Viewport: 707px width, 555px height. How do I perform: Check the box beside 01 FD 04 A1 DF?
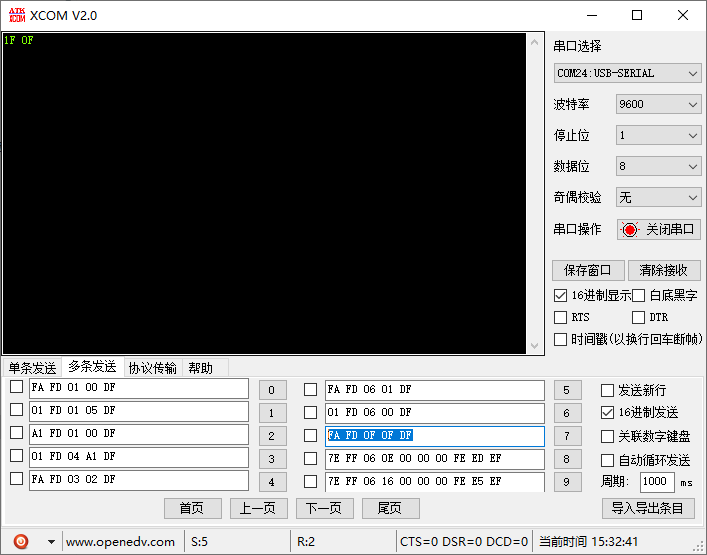[x=17, y=456]
